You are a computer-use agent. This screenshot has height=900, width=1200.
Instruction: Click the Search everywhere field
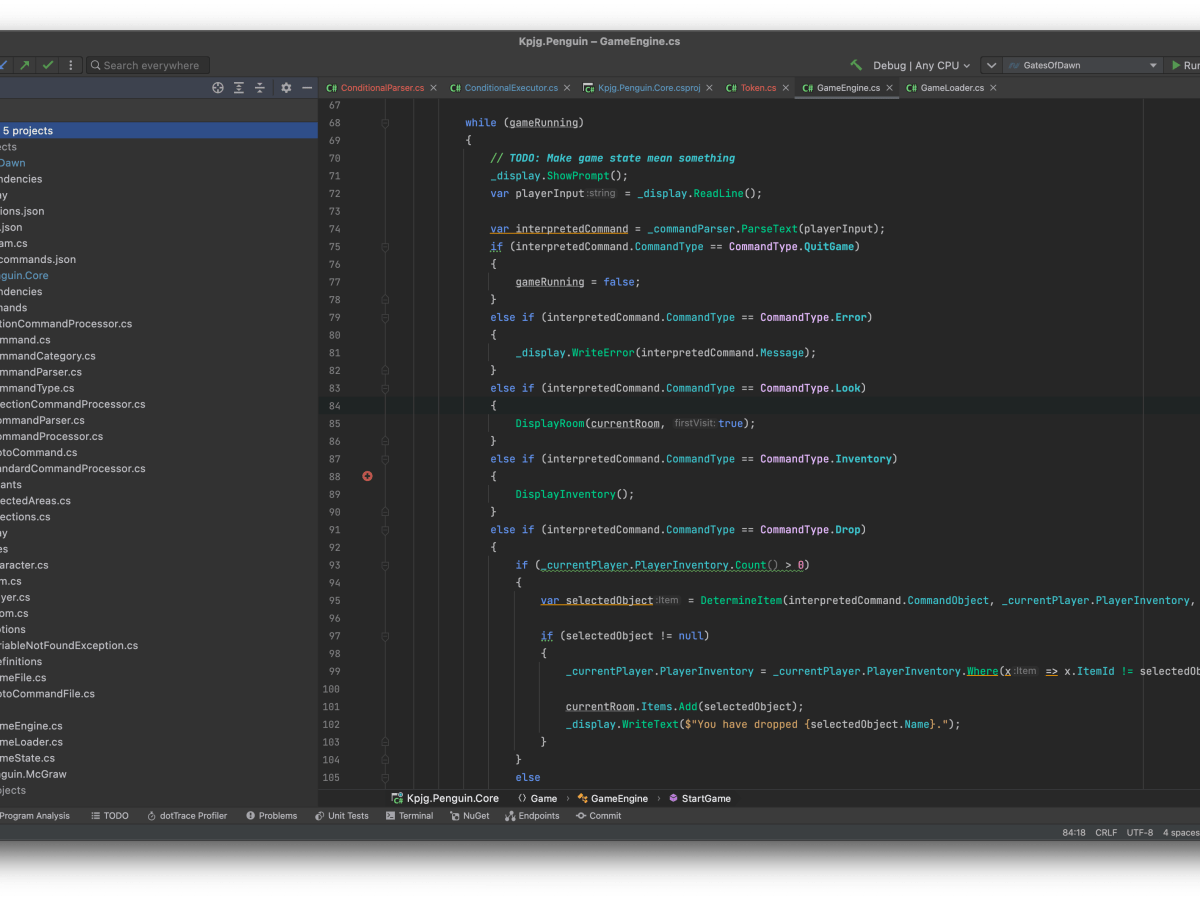(x=150, y=65)
